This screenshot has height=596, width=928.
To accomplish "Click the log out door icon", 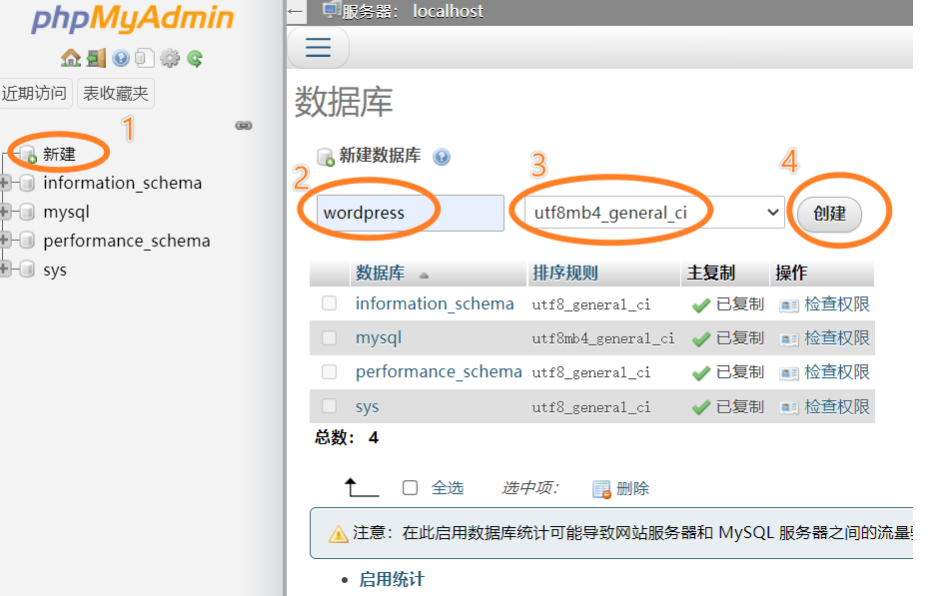I will [x=96, y=58].
